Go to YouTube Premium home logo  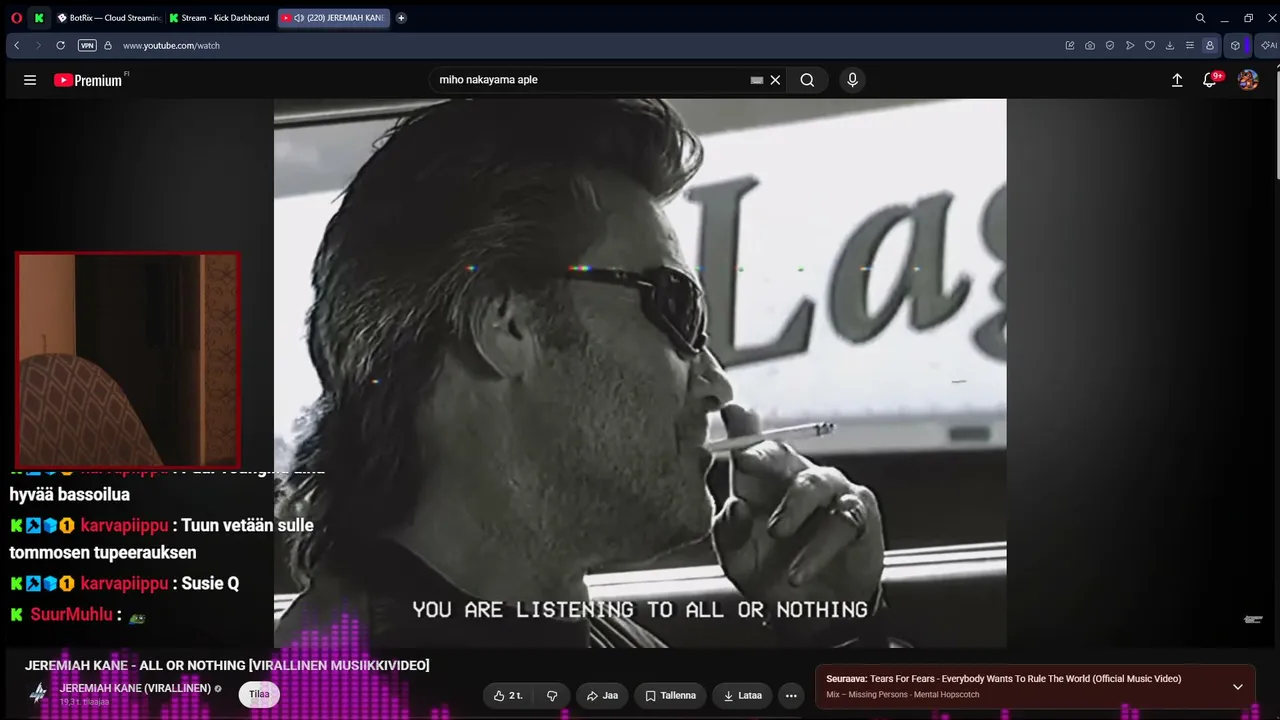coord(88,80)
